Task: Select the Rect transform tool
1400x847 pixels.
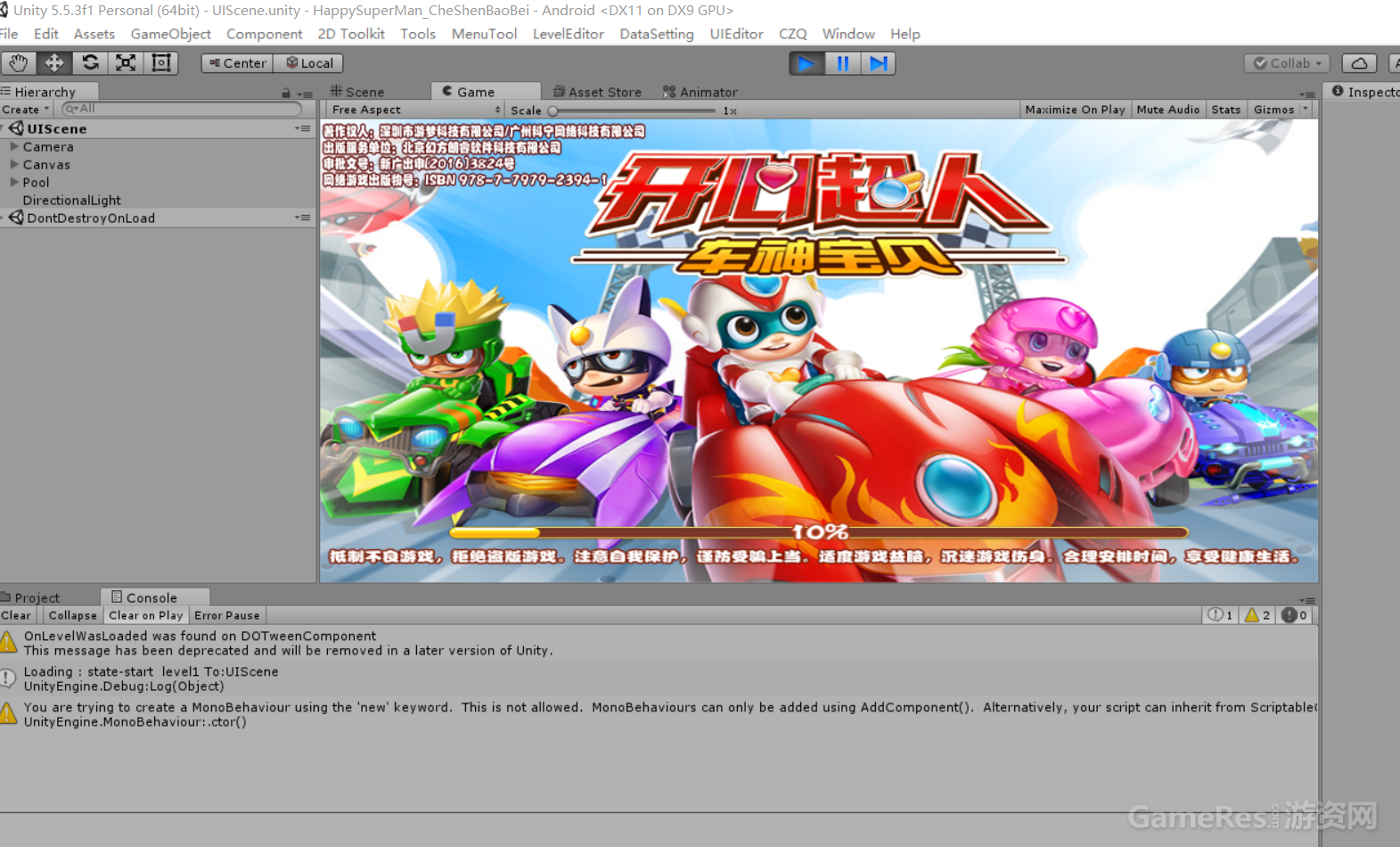Action: [x=161, y=63]
